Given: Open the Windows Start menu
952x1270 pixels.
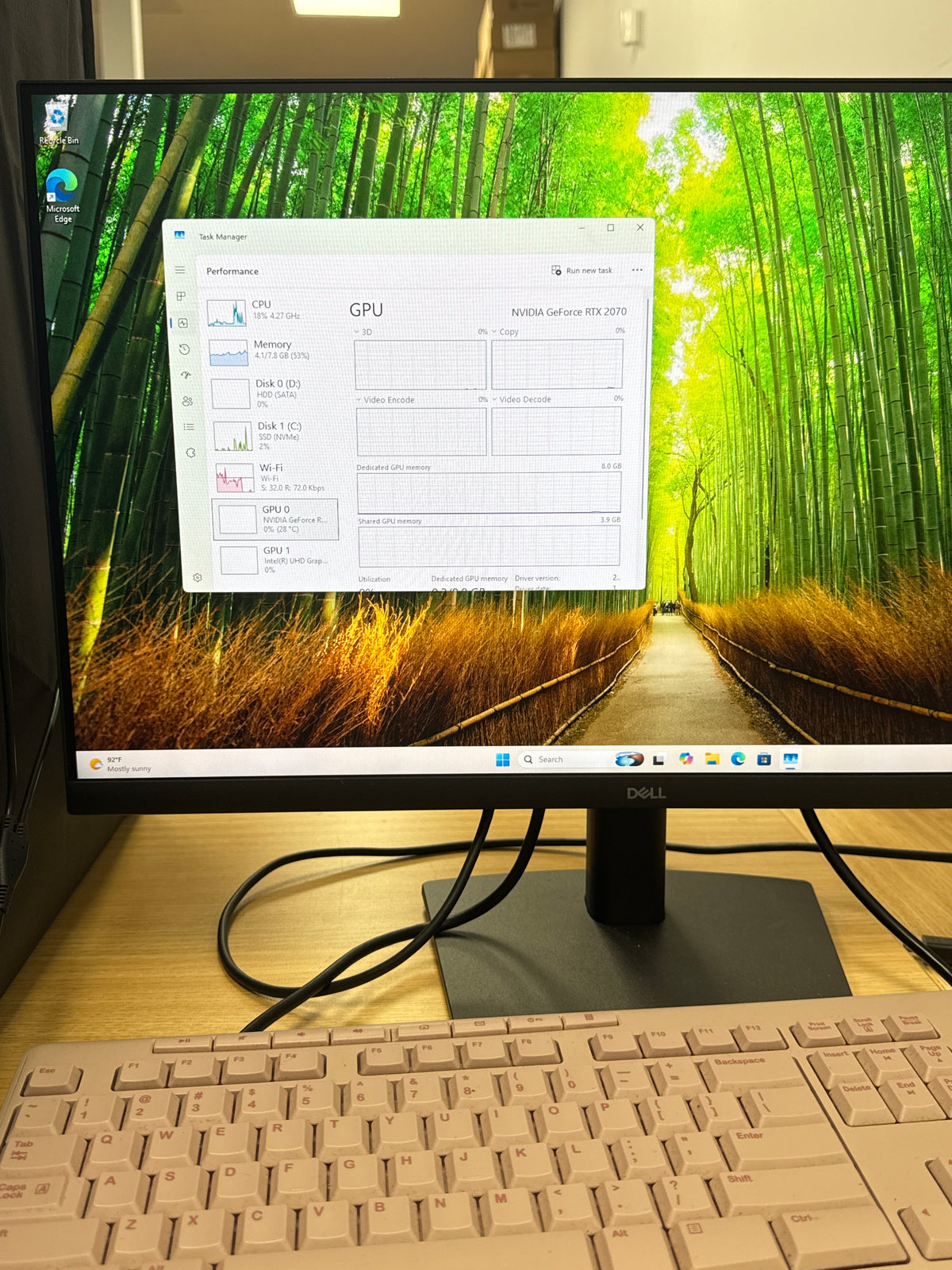Looking at the screenshot, I should point(503,760).
